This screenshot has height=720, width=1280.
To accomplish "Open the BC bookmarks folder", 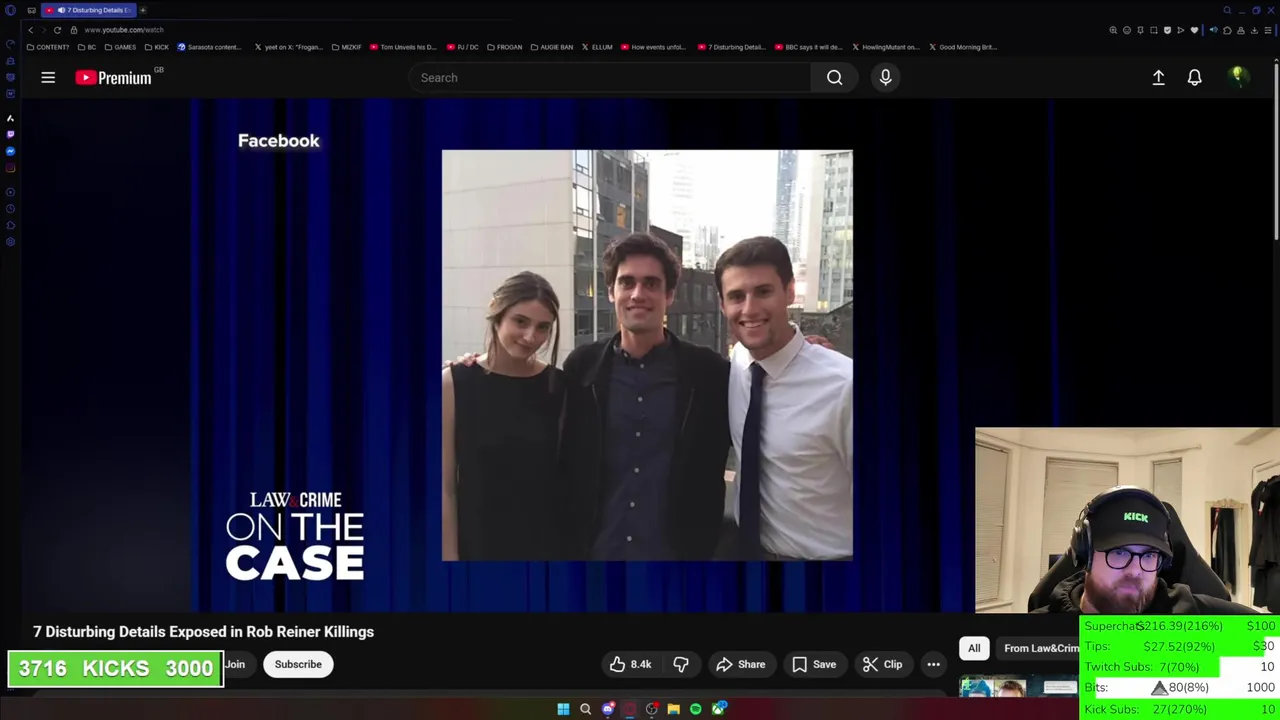I will point(87,47).
